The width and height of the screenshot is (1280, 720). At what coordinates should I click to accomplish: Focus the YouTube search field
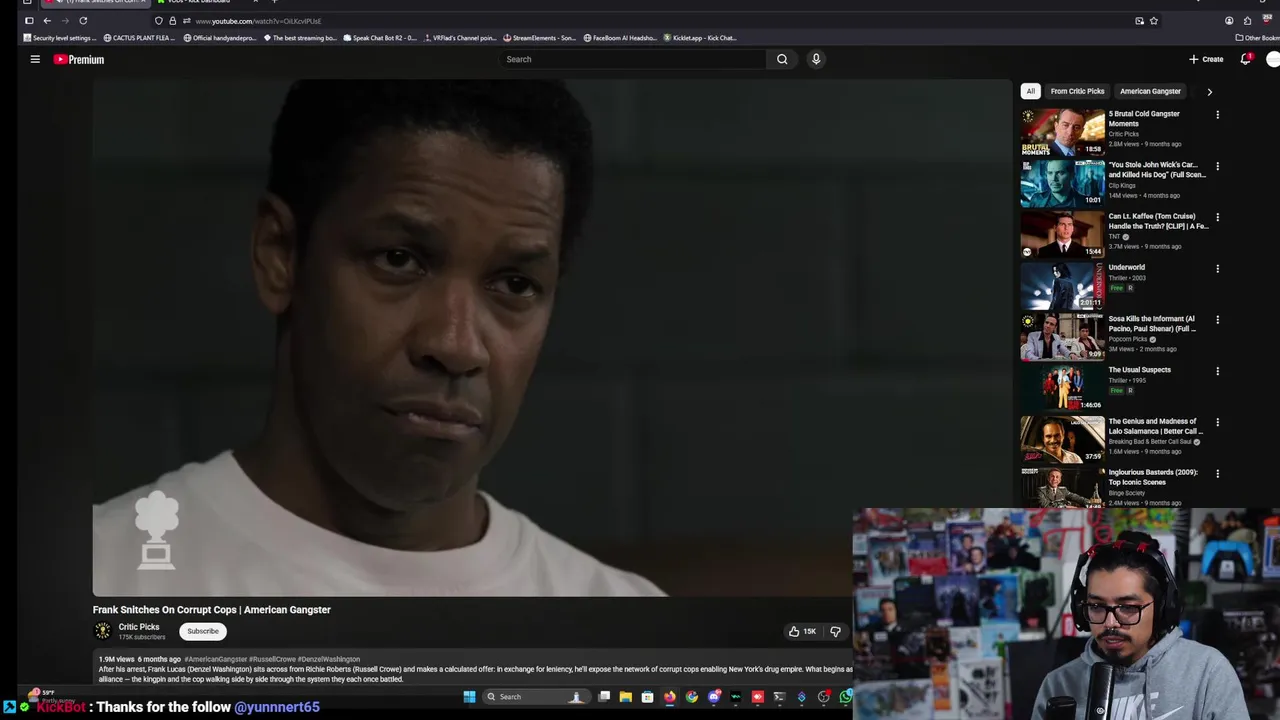pos(633,59)
